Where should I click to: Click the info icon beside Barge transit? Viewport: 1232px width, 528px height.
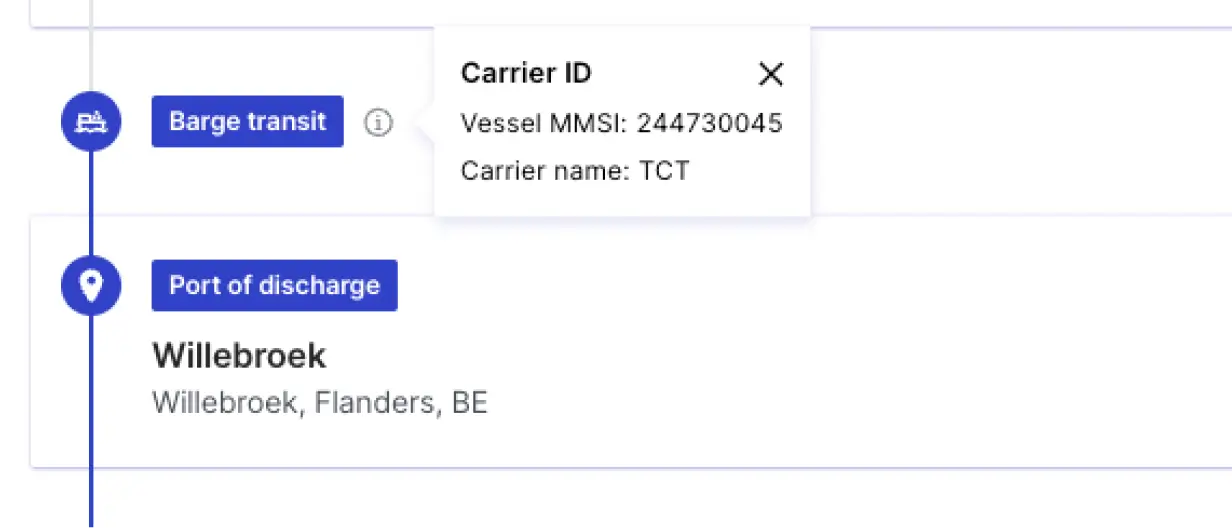[377, 123]
